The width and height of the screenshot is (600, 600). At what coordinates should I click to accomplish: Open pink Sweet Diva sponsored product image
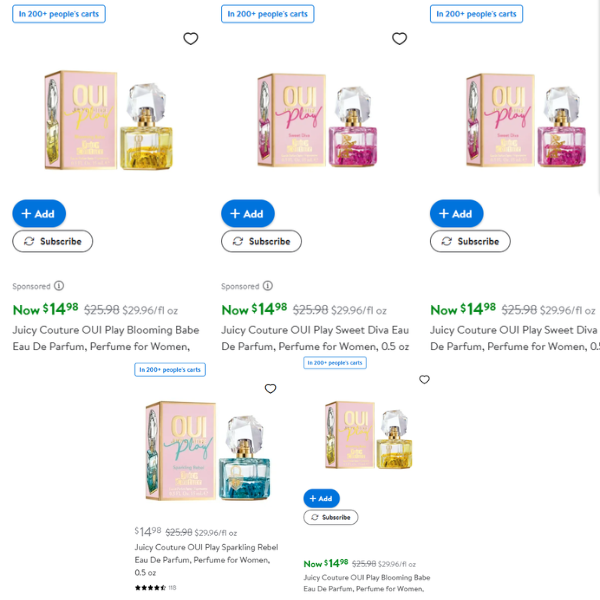click(317, 120)
